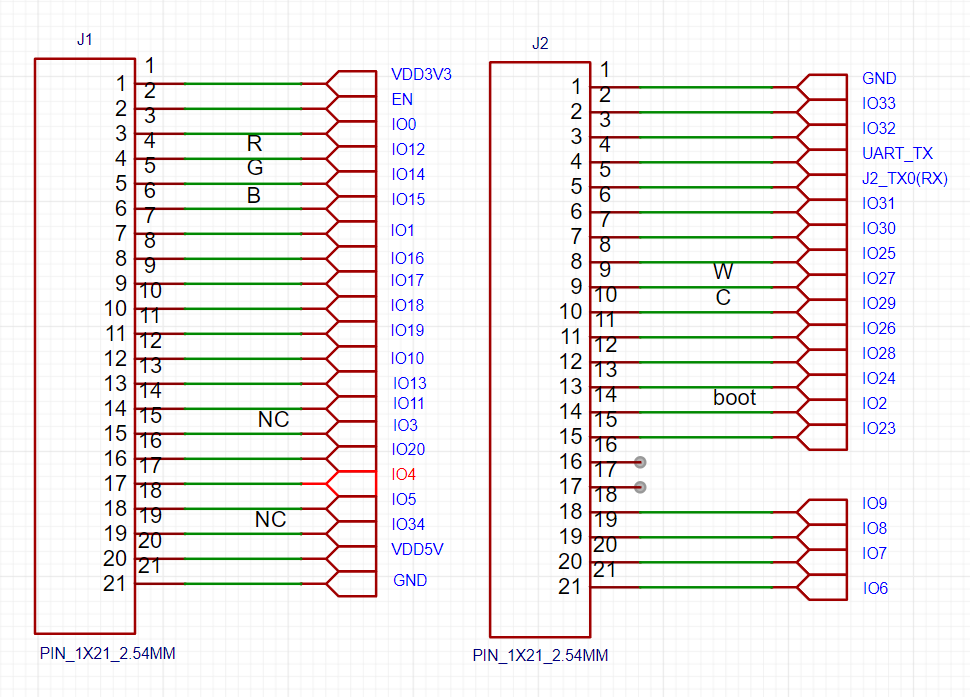Select the net flag symbol beside IO6
Screen dimensions: 970x697
click(x=822, y=587)
